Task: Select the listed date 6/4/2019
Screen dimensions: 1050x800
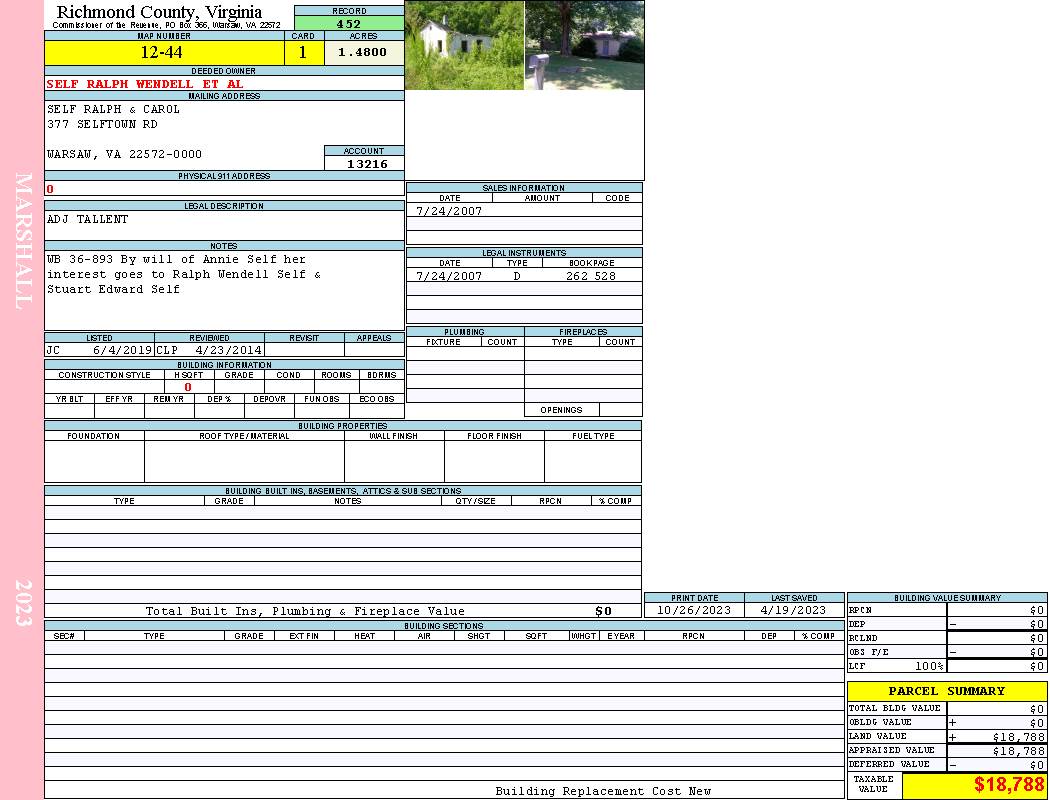Action: [x=122, y=351]
